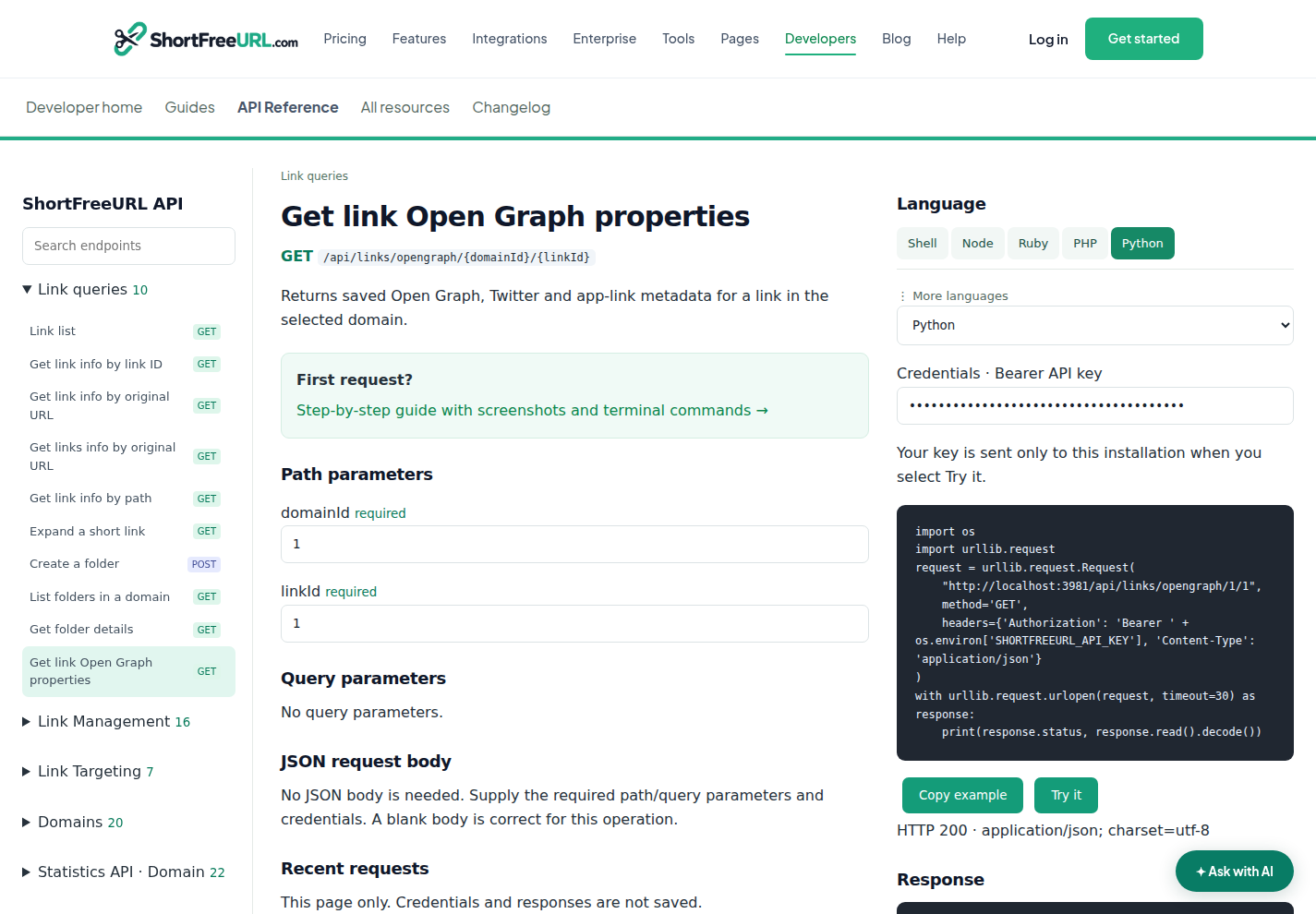1316x914 pixels.
Task: Go to Integrations
Action: tap(510, 39)
